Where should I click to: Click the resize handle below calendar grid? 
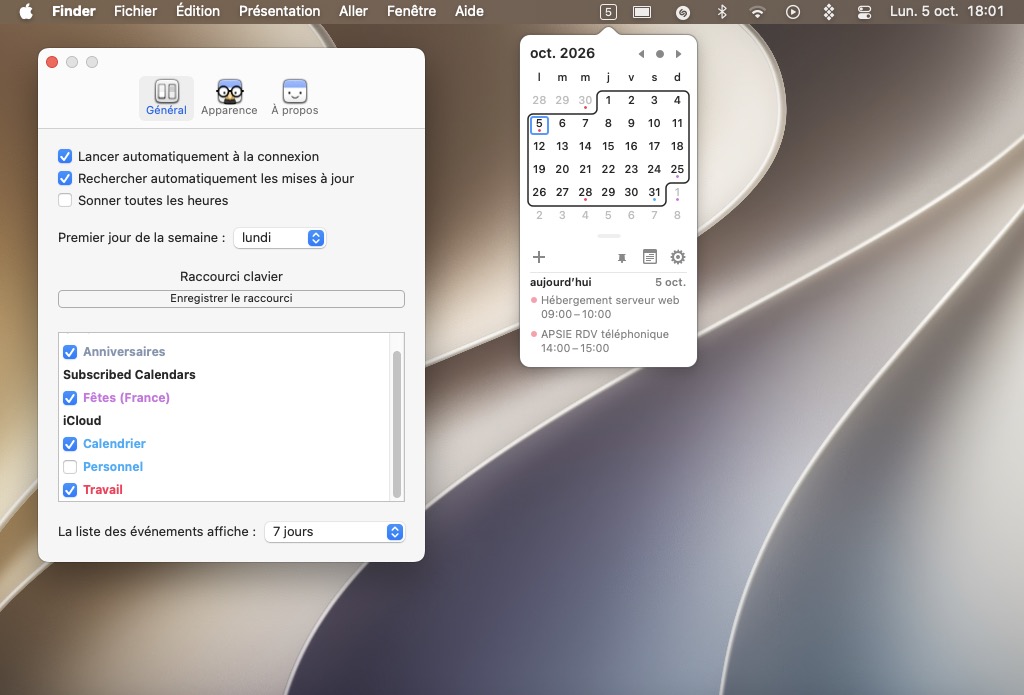coord(609,236)
